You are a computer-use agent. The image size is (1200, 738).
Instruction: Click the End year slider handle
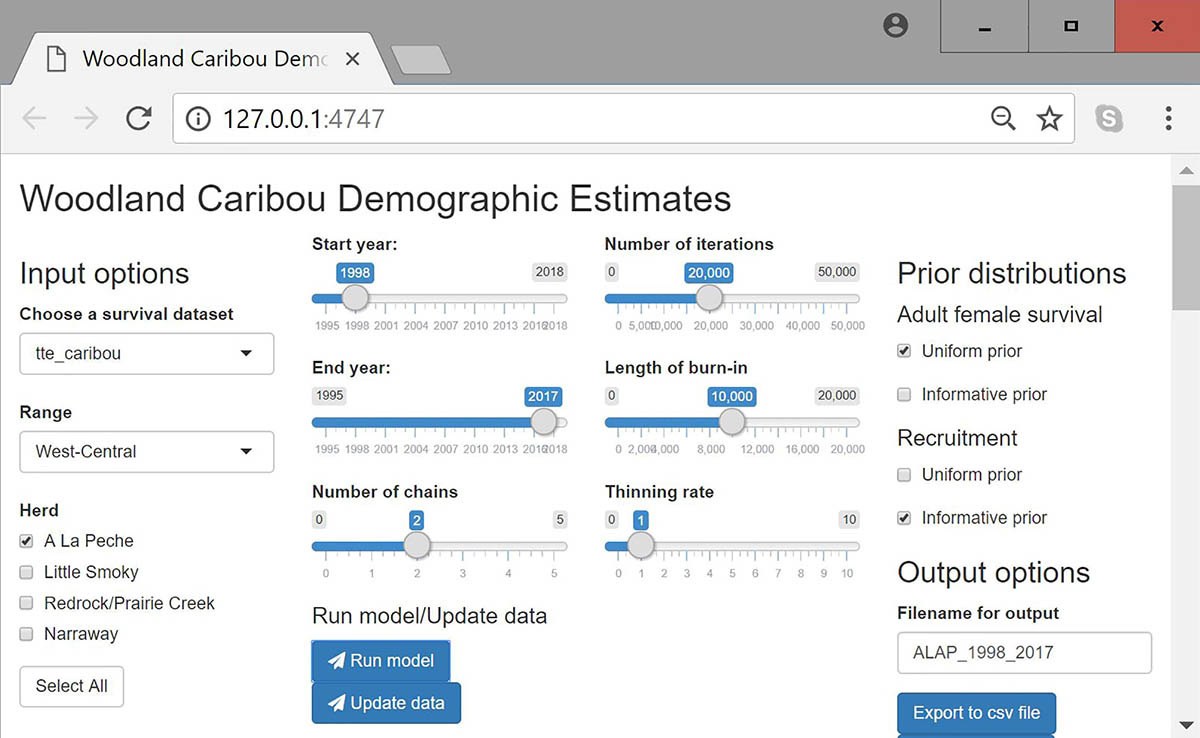pos(544,422)
